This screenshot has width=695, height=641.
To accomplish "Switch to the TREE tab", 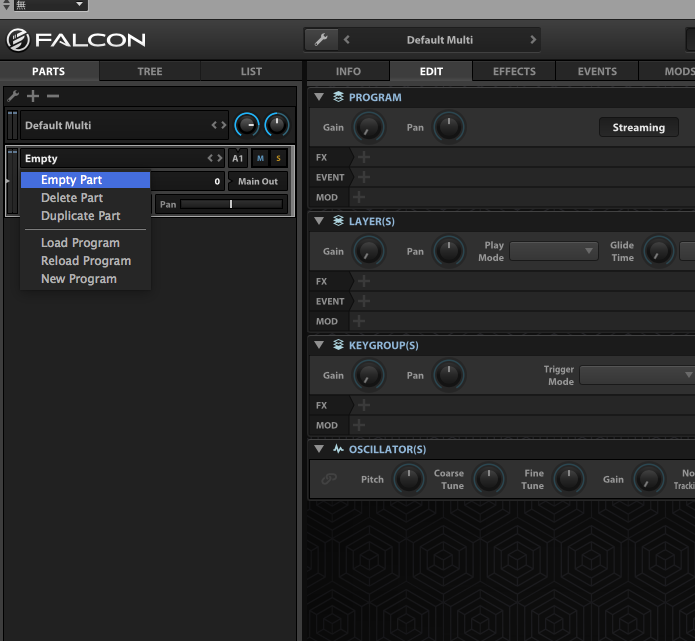I will (150, 71).
